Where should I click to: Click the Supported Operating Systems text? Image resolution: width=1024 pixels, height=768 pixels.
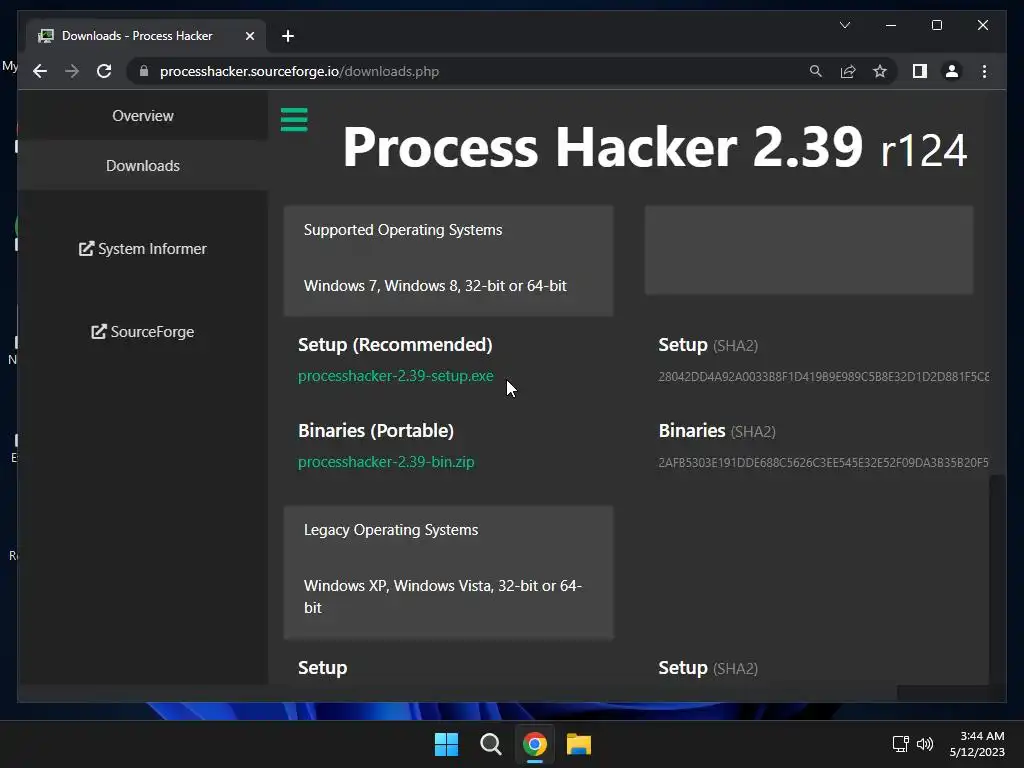403,230
